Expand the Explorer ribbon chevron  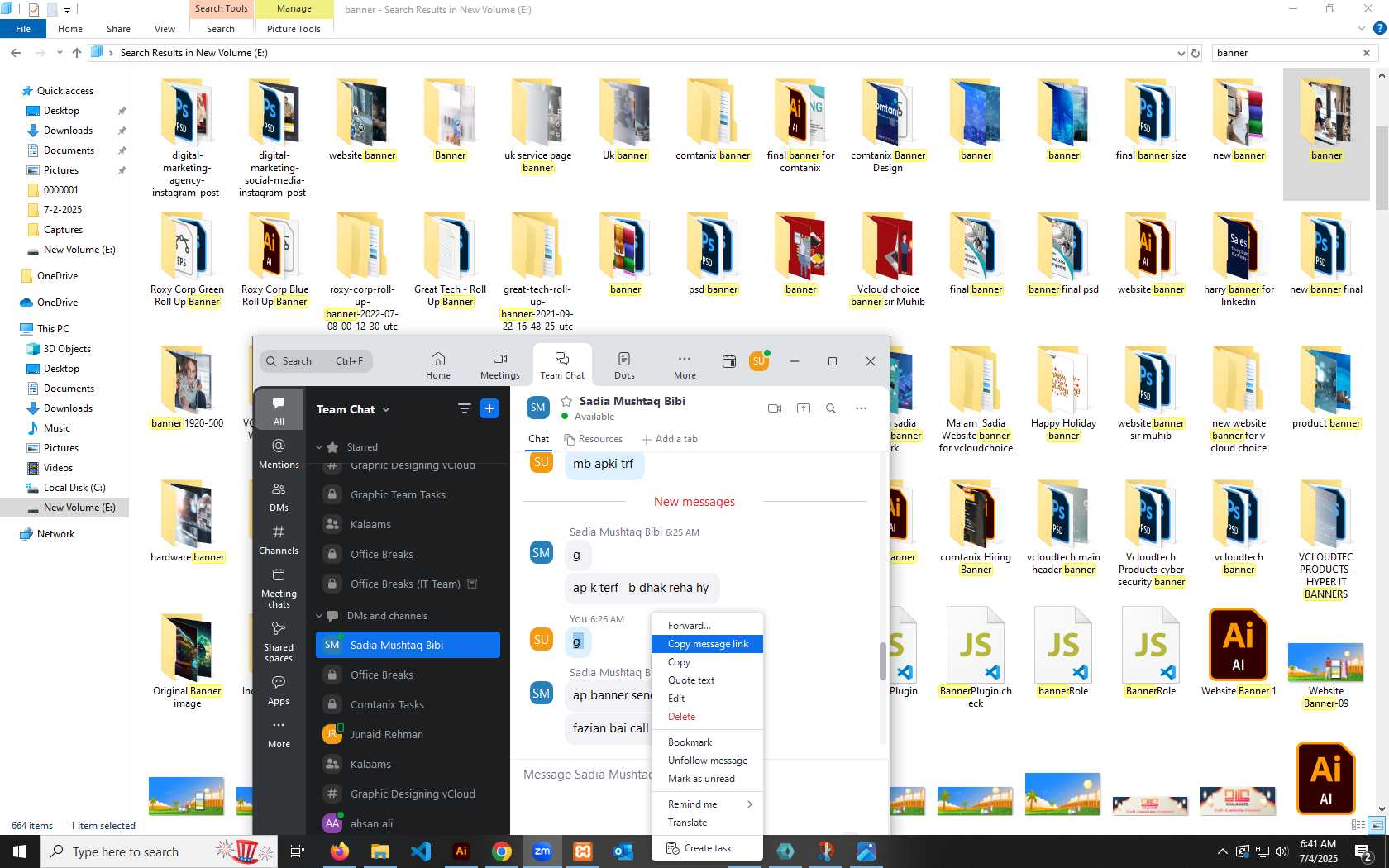(1362, 29)
